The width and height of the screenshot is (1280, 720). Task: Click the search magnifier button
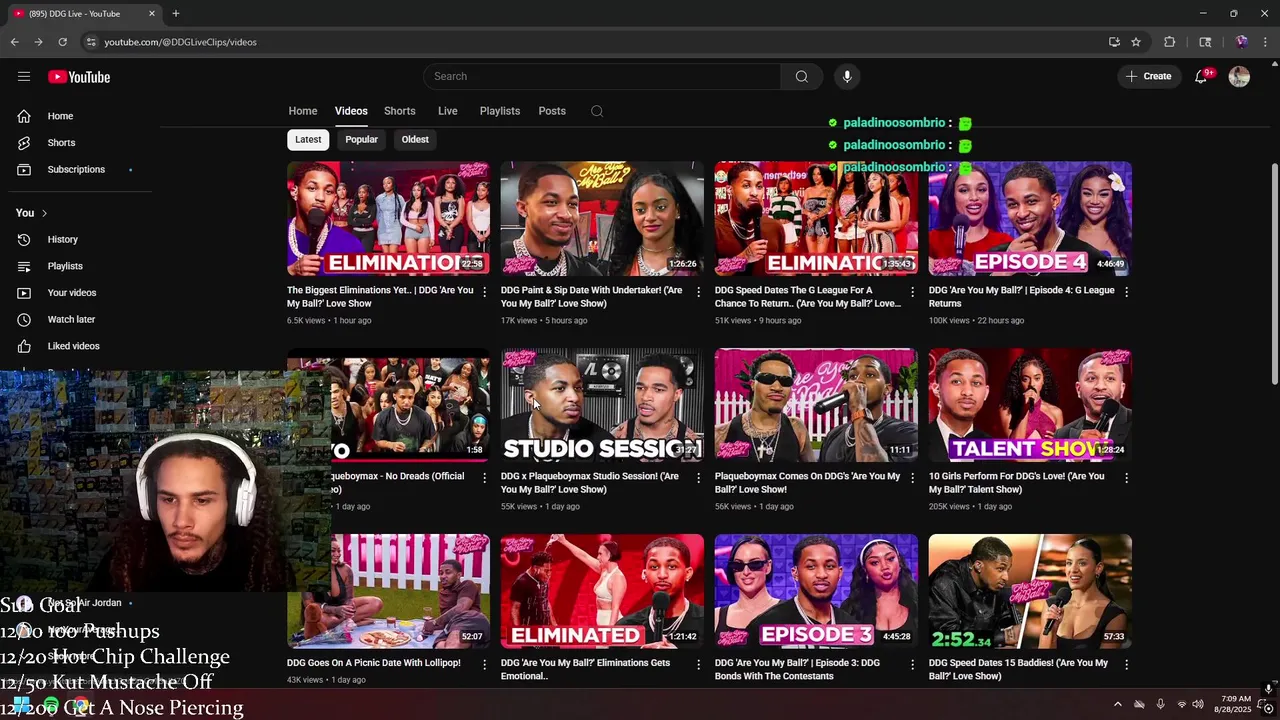[802, 76]
